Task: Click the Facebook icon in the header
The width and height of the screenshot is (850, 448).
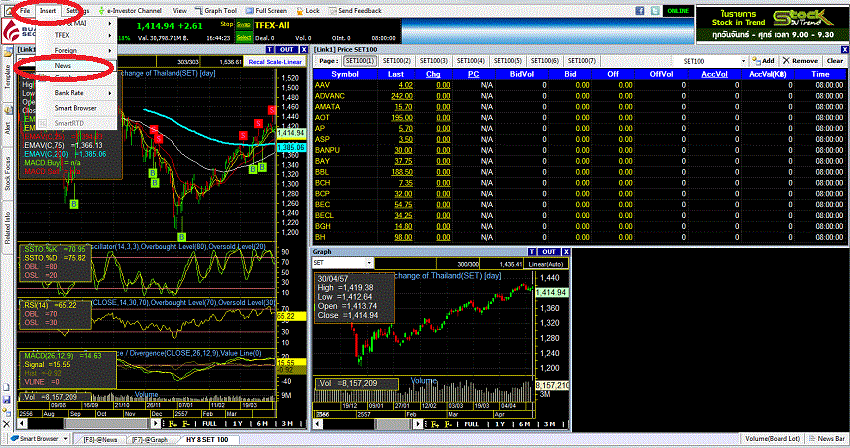Action: click(640, 10)
